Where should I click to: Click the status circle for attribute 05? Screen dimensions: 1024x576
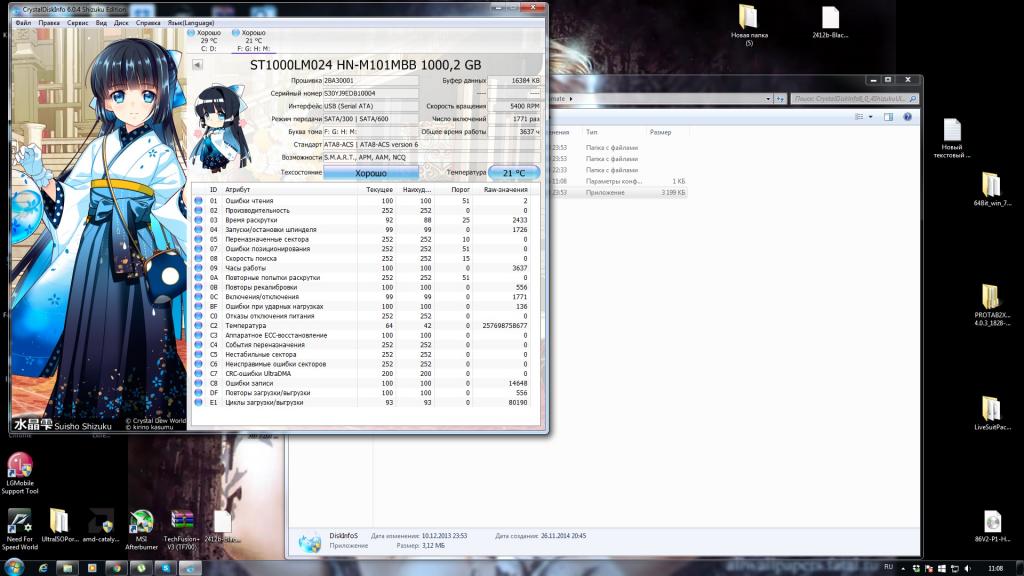point(198,239)
